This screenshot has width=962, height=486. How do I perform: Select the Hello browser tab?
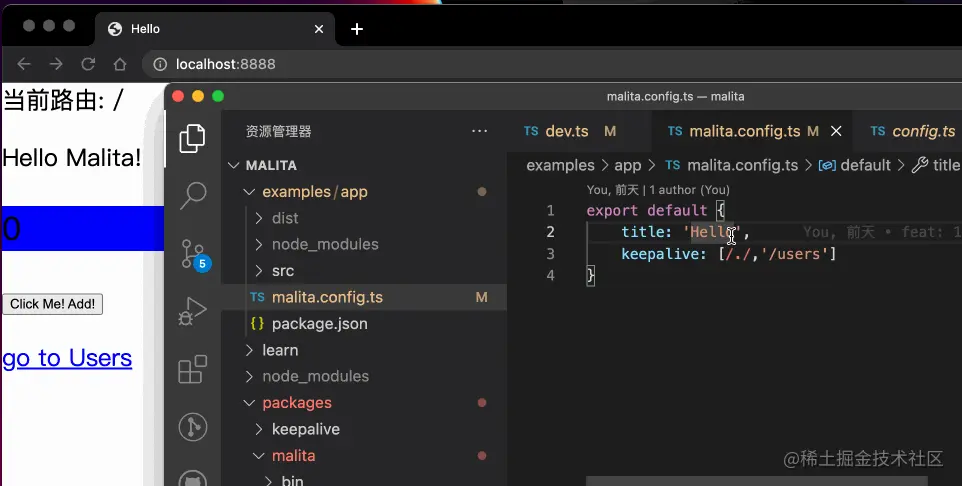click(x=215, y=29)
